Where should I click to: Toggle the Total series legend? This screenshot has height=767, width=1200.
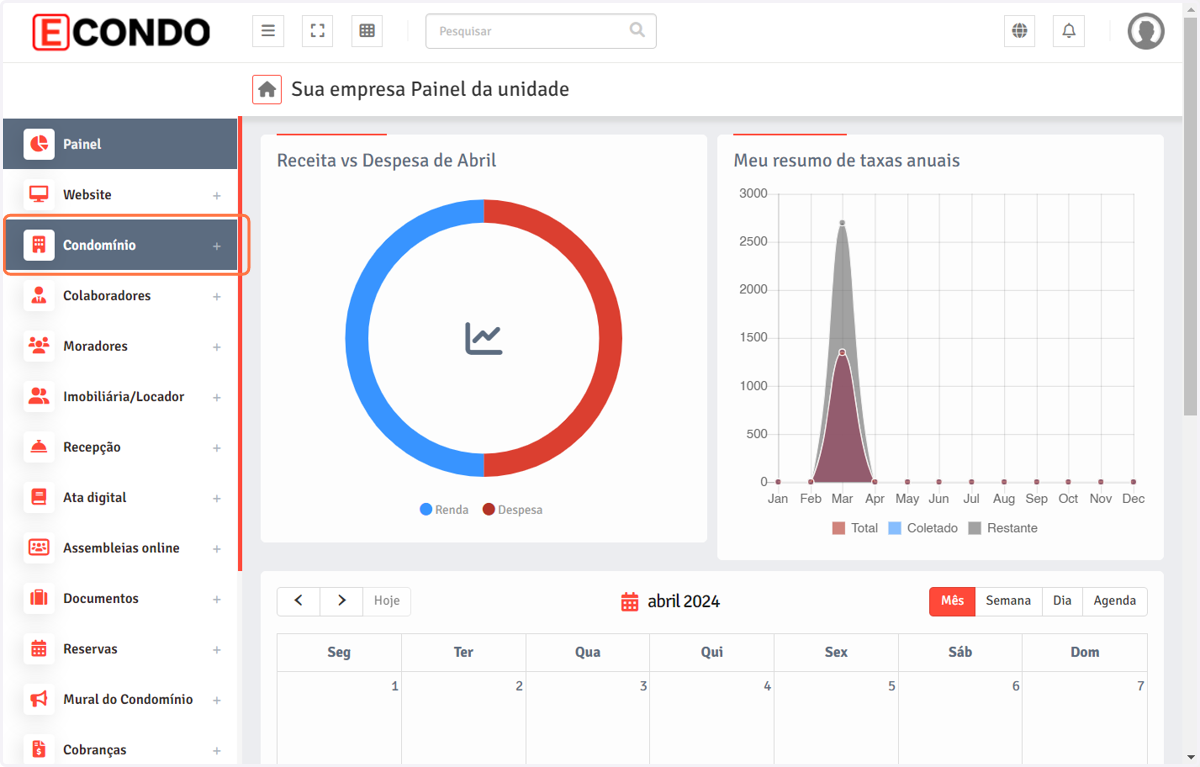pyautogui.click(x=855, y=528)
